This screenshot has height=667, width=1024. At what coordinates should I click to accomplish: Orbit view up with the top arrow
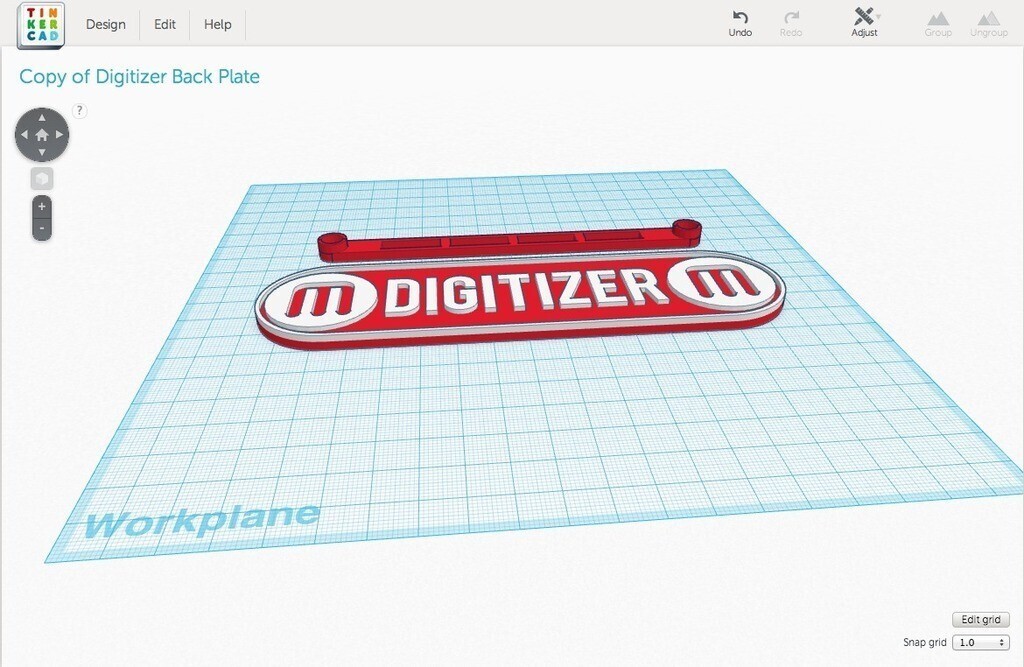[x=42, y=118]
